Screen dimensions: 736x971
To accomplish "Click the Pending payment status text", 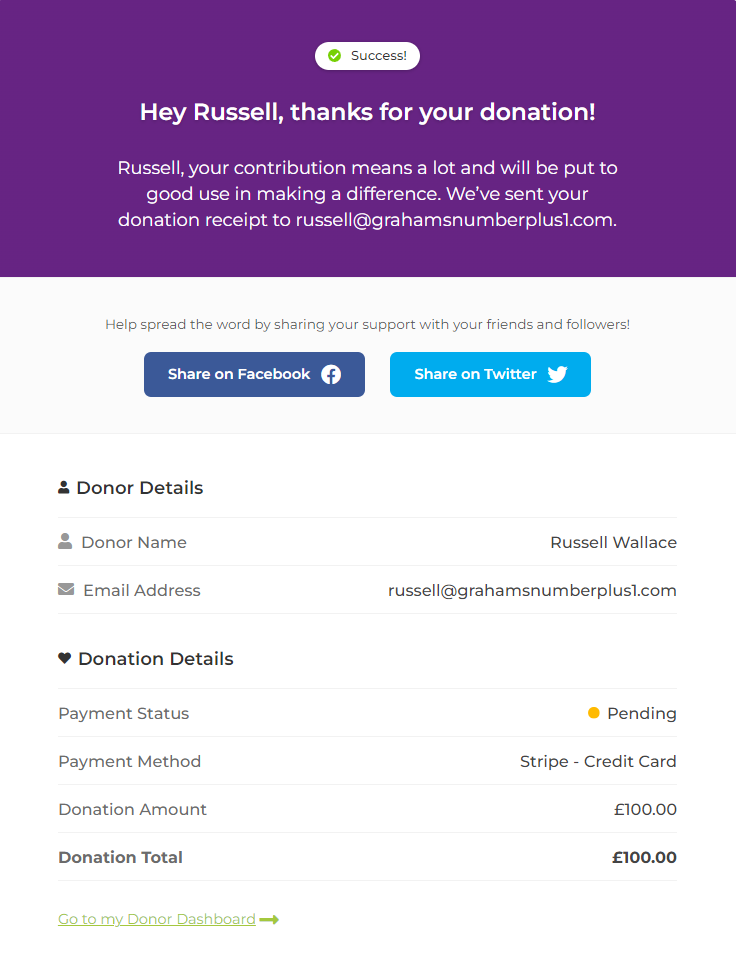I will [641, 713].
